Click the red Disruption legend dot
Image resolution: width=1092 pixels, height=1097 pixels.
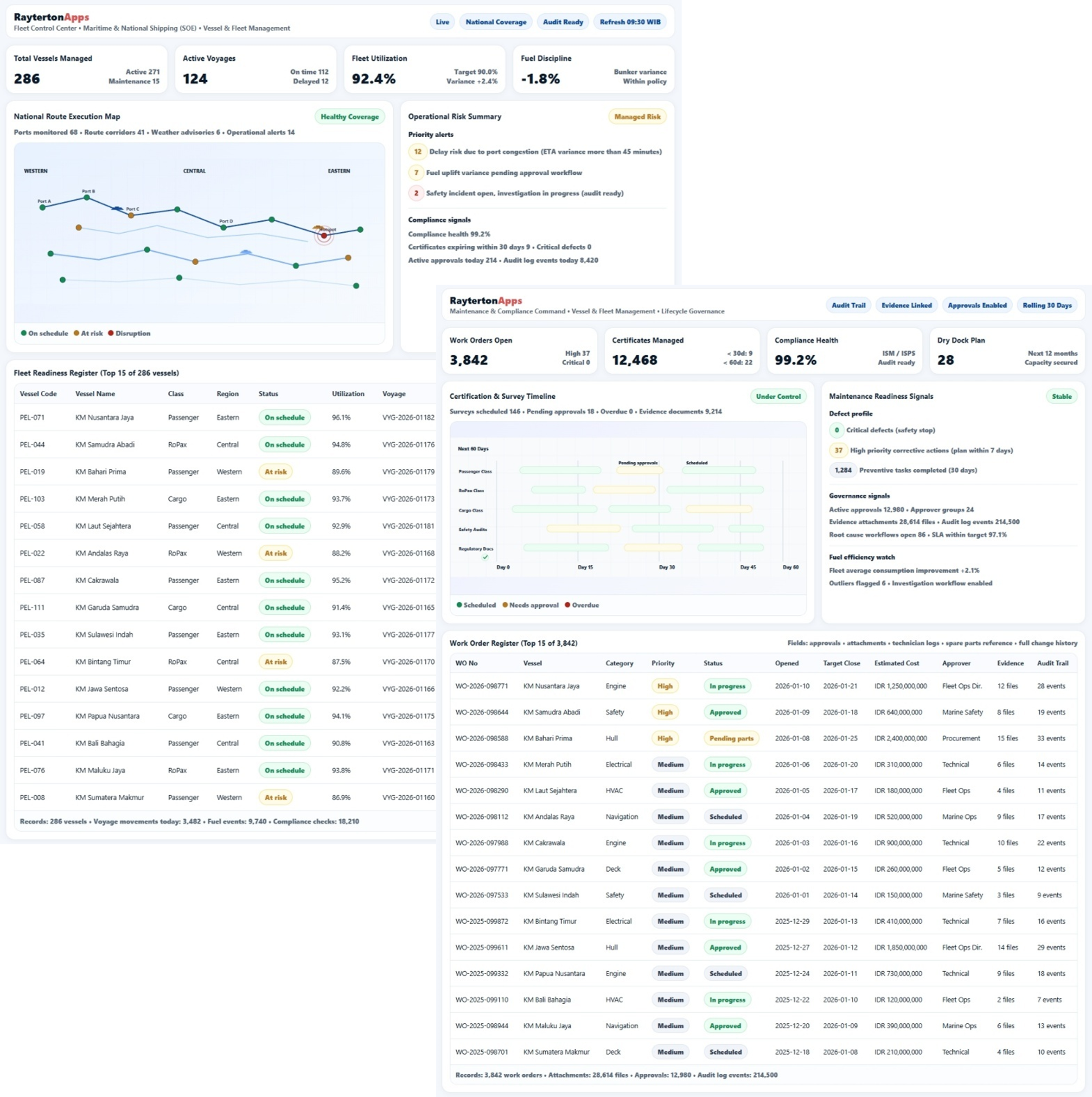(111, 333)
